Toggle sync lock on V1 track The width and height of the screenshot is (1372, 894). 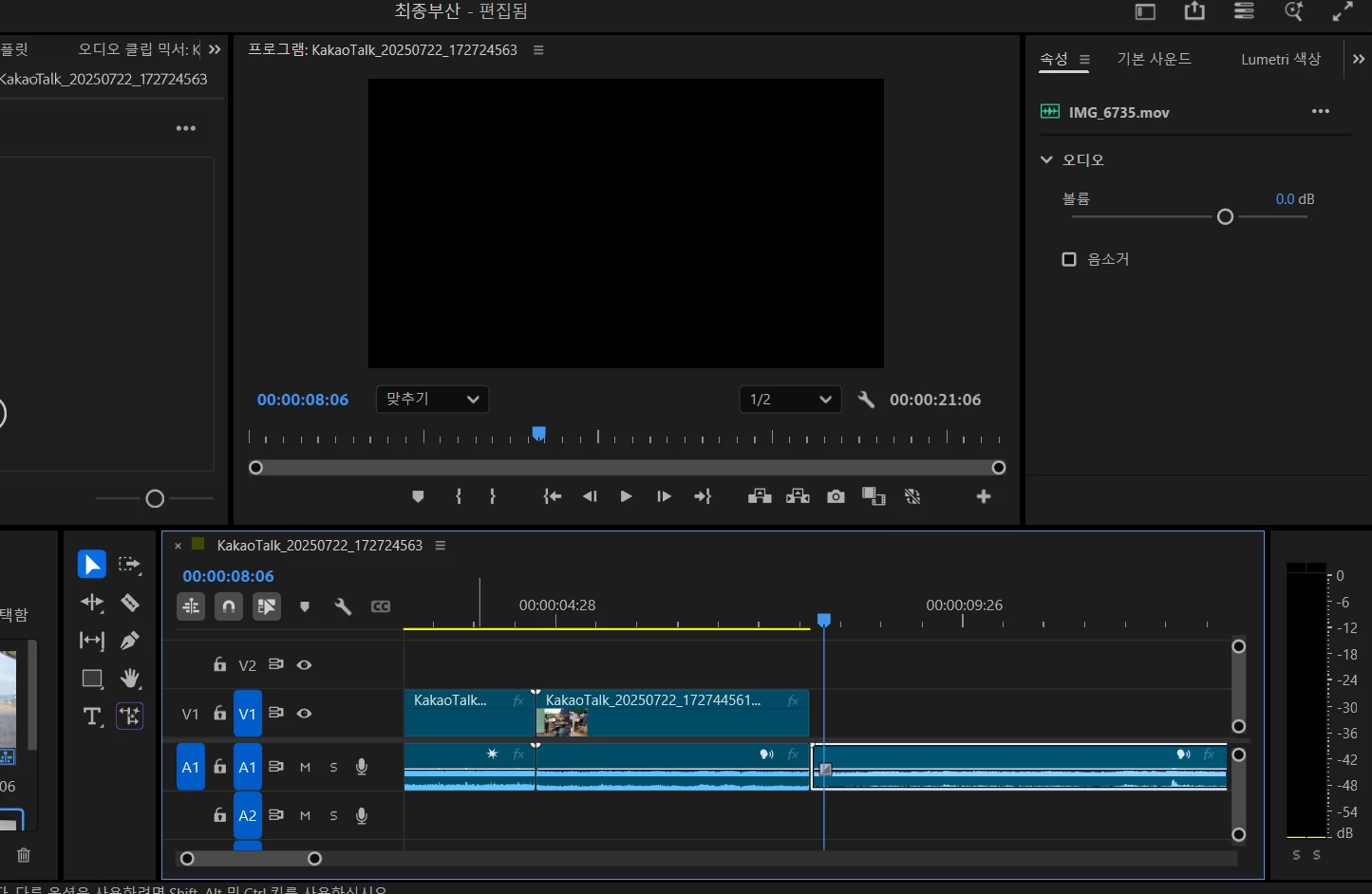tap(276, 713)
